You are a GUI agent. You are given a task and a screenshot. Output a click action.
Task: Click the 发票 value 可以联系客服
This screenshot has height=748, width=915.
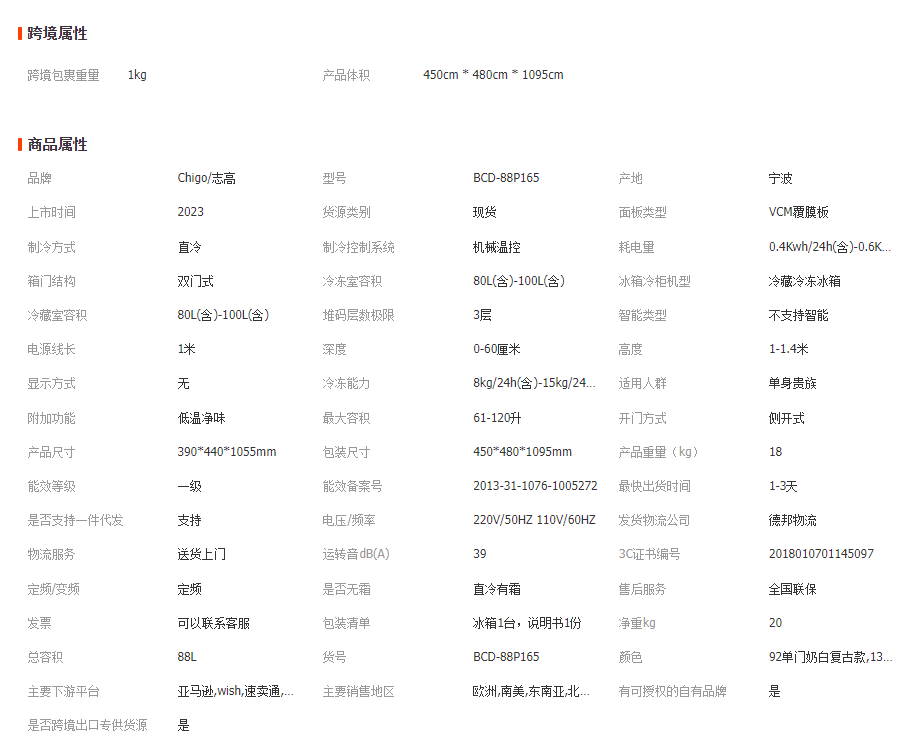pyautogui.click(x=214, y=623)
